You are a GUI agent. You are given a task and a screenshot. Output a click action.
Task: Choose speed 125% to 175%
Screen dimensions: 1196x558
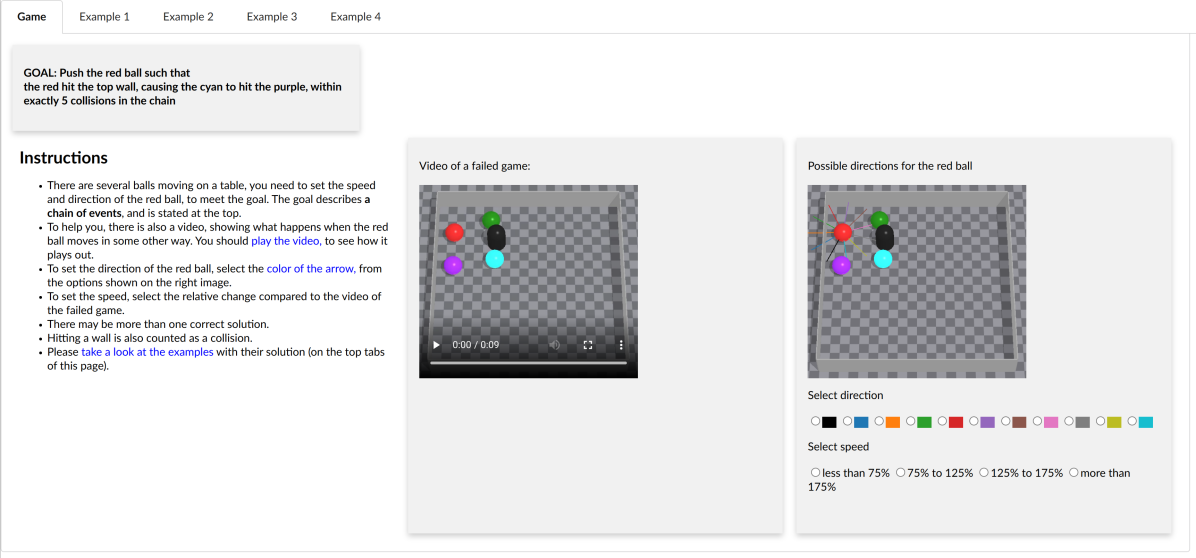pyautogui.click(x=984, y=473)
